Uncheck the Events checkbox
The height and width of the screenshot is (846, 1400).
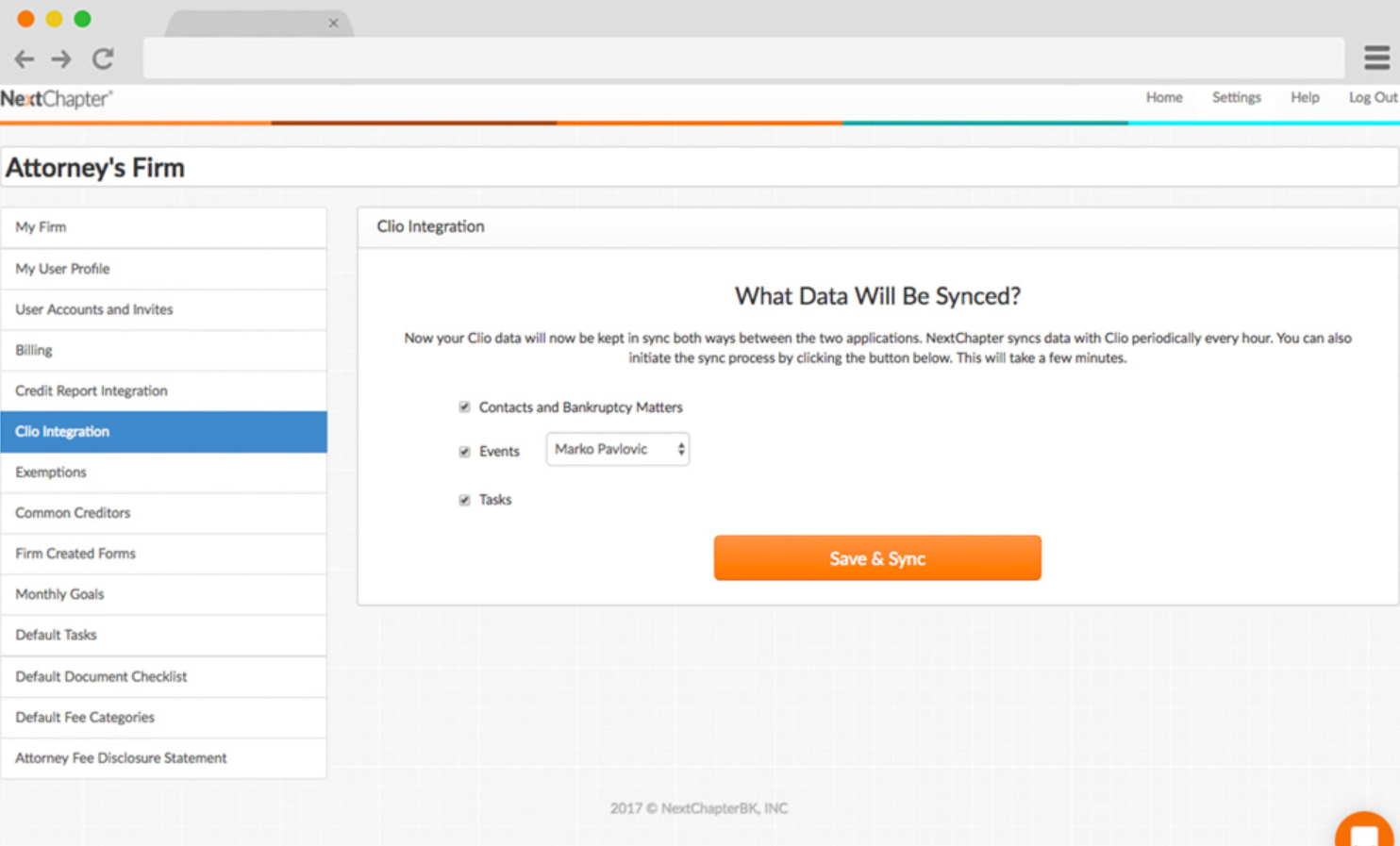464,452
